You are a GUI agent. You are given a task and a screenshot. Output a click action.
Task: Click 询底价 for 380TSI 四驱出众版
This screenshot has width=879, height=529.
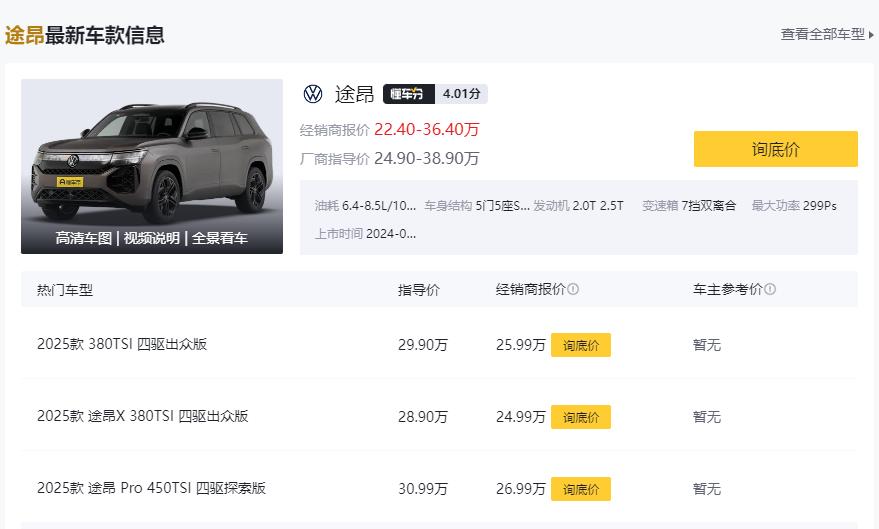coord(580,345)
